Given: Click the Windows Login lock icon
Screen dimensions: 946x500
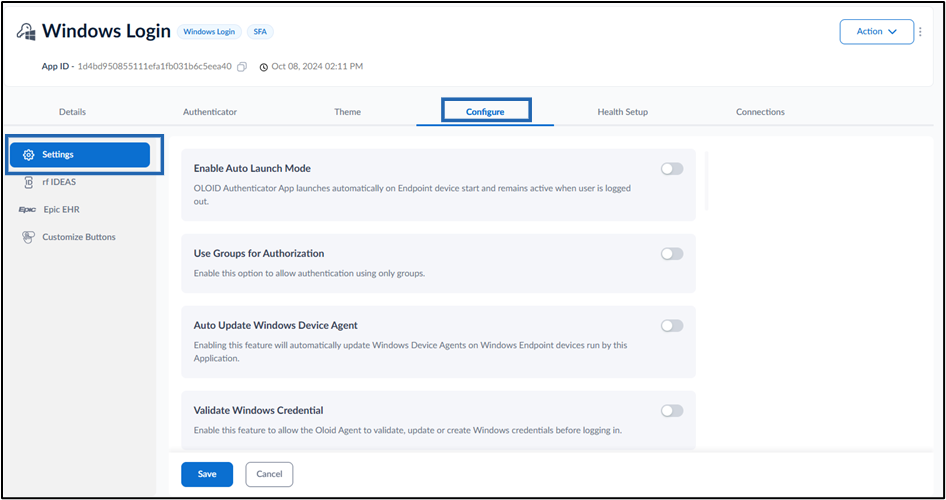Looking at the screenshot, I should [x=26, y=32].
